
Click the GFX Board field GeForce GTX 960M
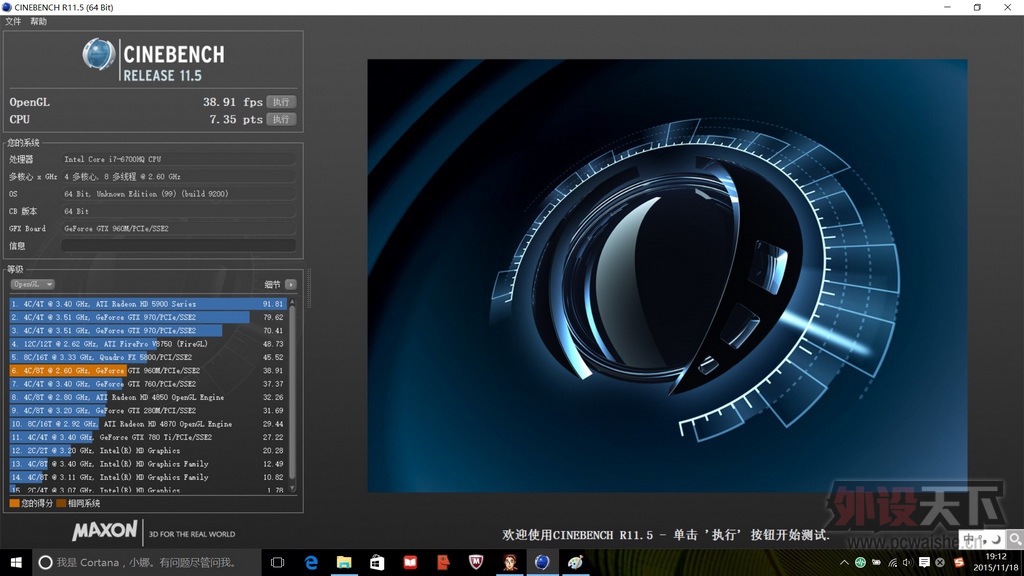tap(178, 229)
